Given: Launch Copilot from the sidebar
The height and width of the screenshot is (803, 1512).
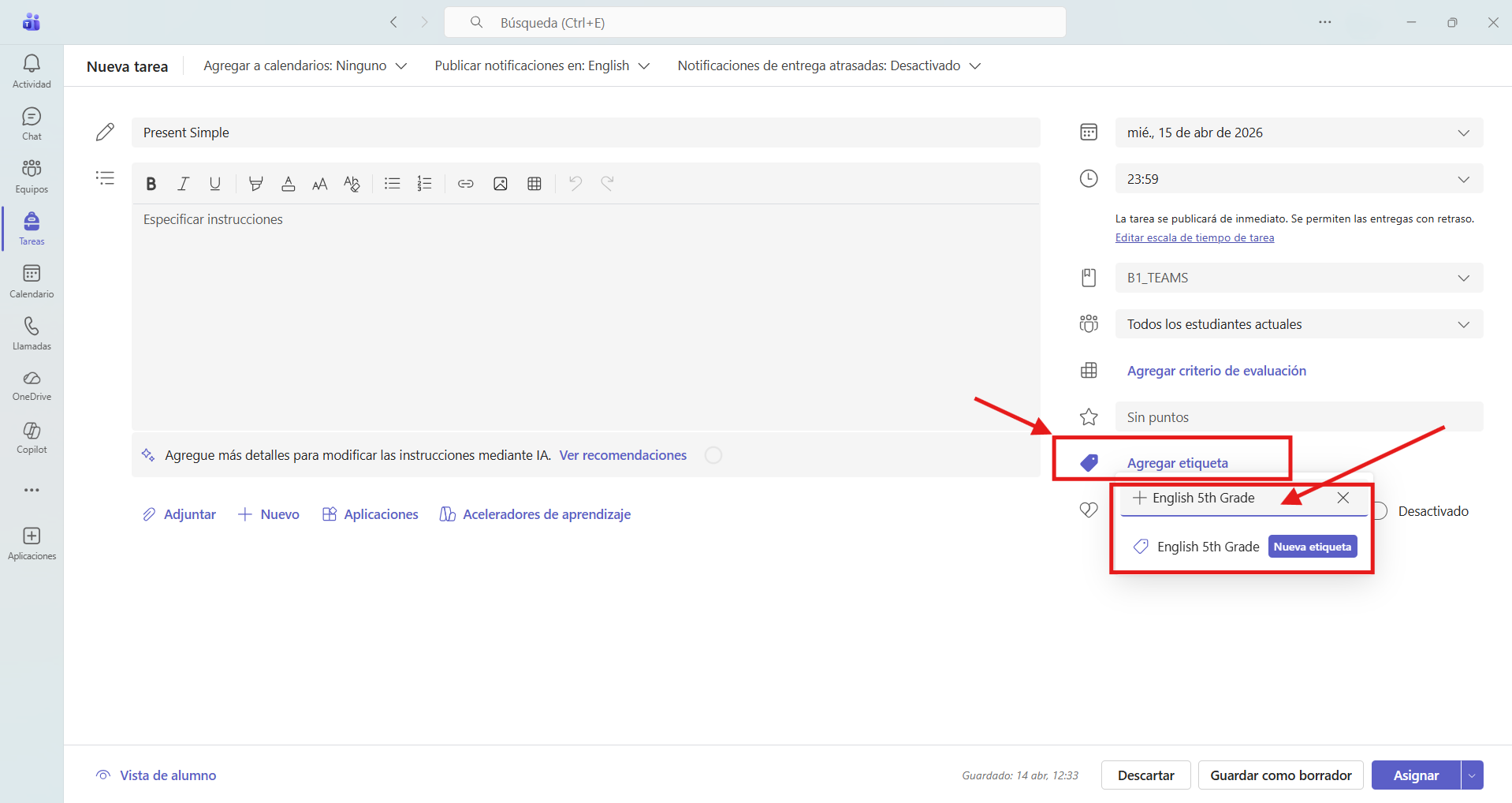Looking at the screenshot, I should click(x=32, y=437).
